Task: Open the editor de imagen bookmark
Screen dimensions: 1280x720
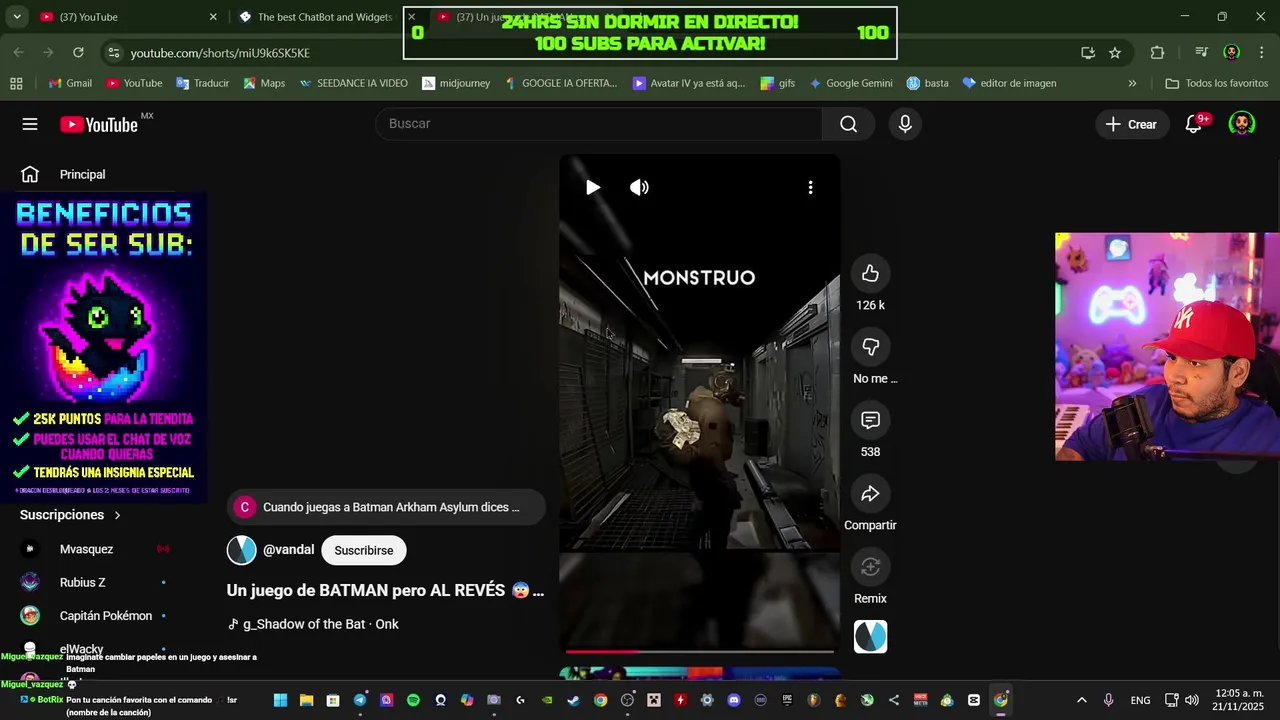Action: (1009, 83)
